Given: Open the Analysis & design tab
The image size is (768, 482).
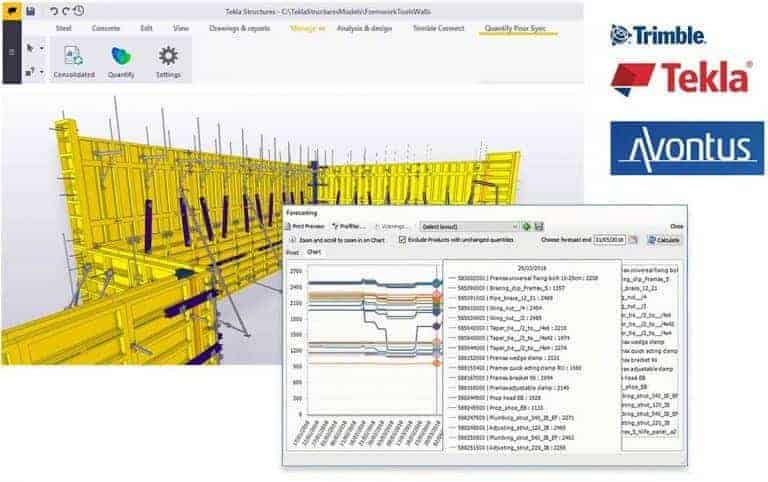Looking at the screenshot, I should [364, 28].
